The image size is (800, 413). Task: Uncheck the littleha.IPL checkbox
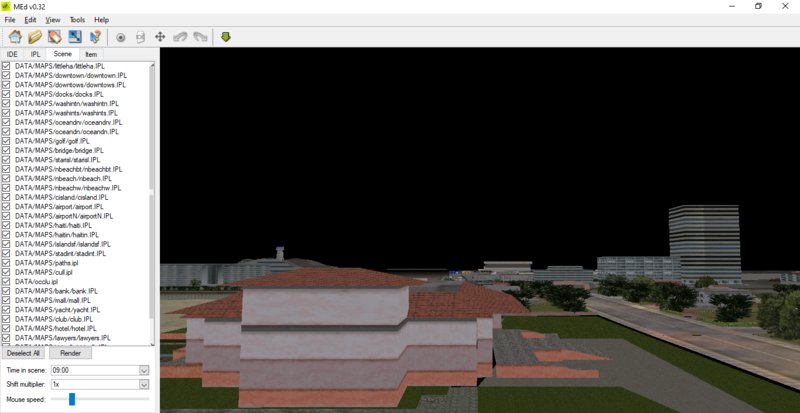pos(6,66)
